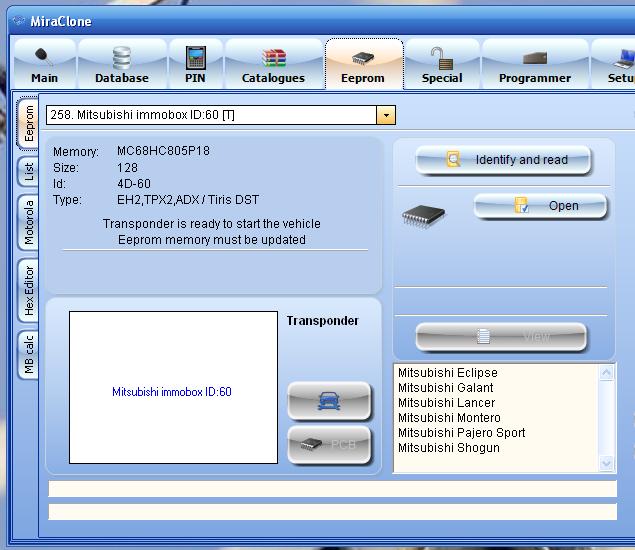Select Mitsubishi Montero in vehicle list
The image size is (635, 550).
(x=449, y=418)
